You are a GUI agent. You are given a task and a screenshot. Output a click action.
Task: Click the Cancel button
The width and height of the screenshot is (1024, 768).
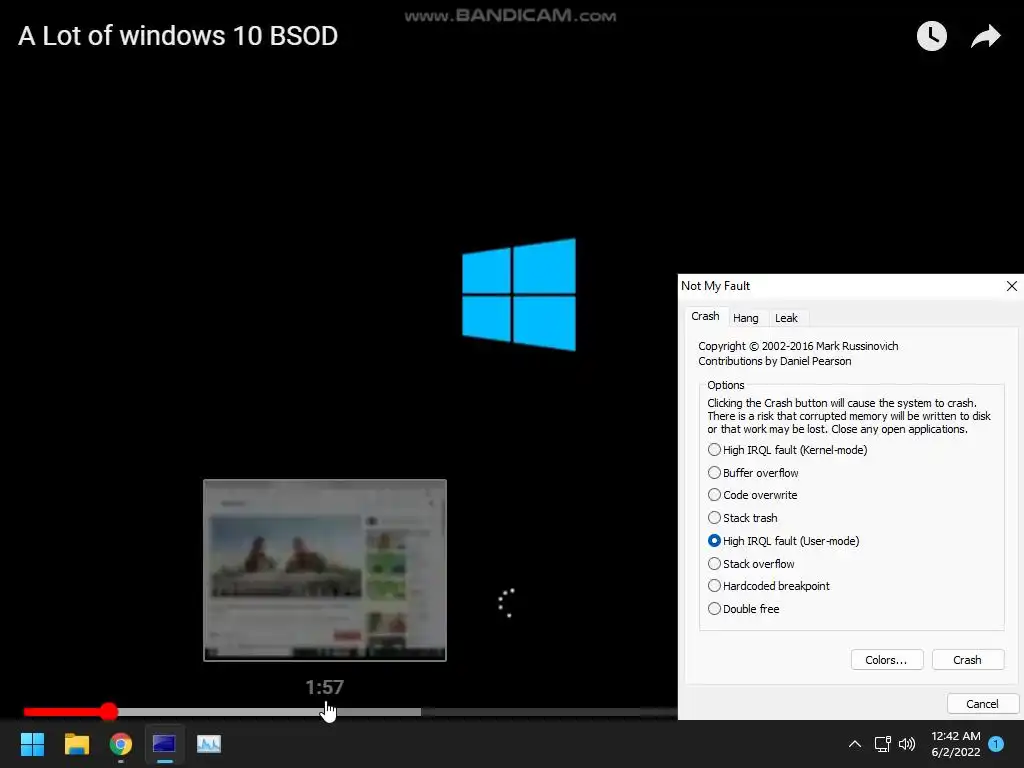[982, 703]
